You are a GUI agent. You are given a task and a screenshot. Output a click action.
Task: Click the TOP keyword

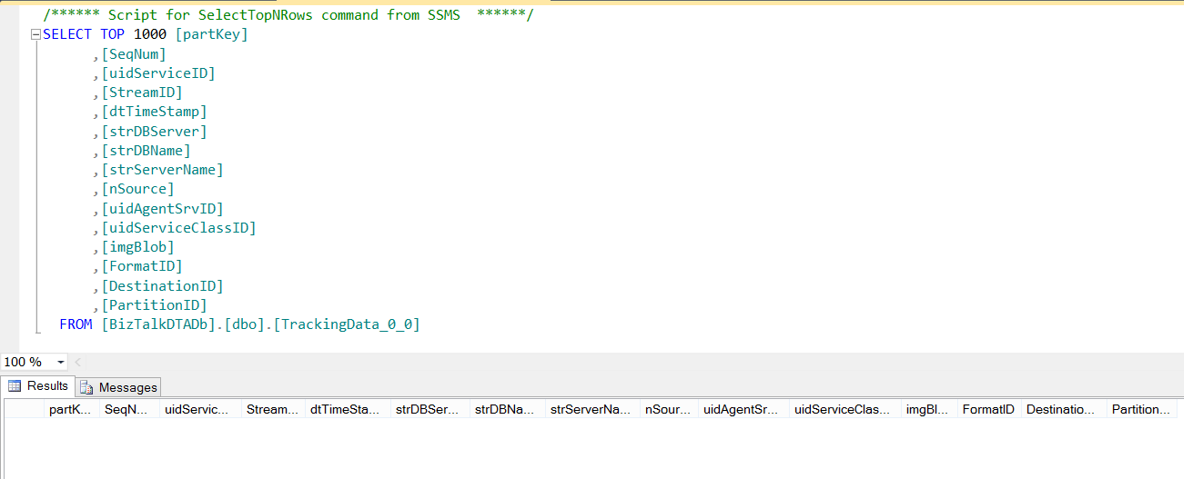pyautogui.click(x=113, y=35)
